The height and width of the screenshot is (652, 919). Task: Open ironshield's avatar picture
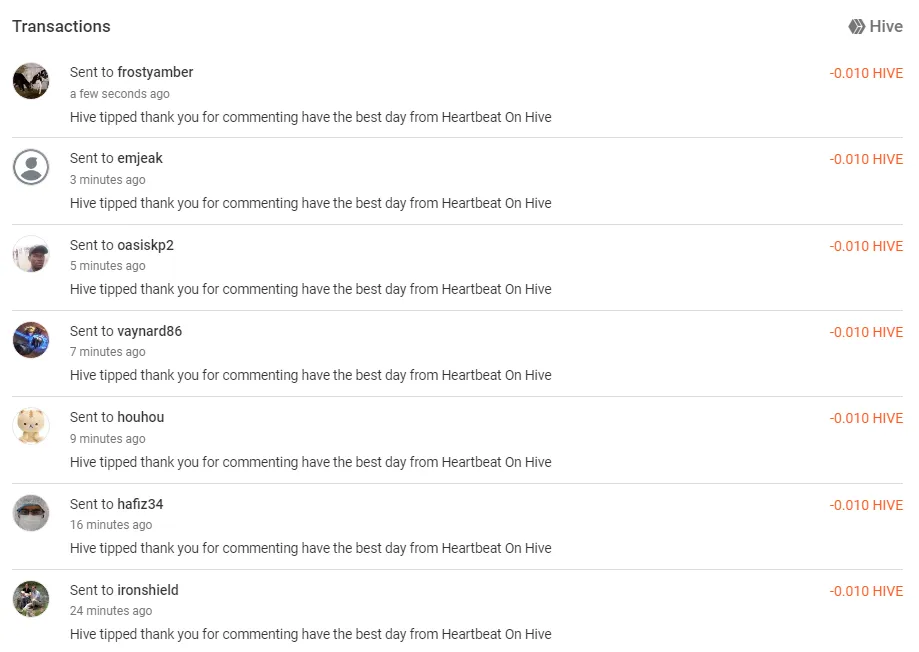[x=31, y=599]
